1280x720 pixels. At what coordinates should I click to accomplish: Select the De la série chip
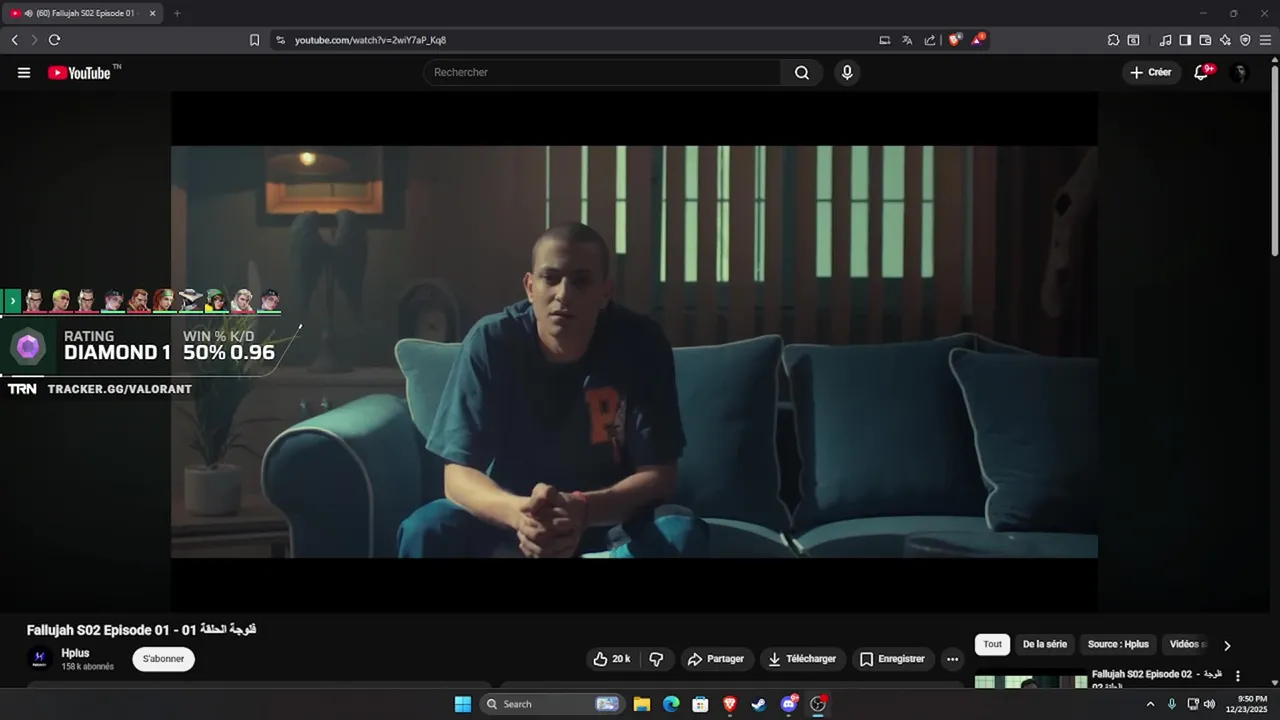point(1045,645)
